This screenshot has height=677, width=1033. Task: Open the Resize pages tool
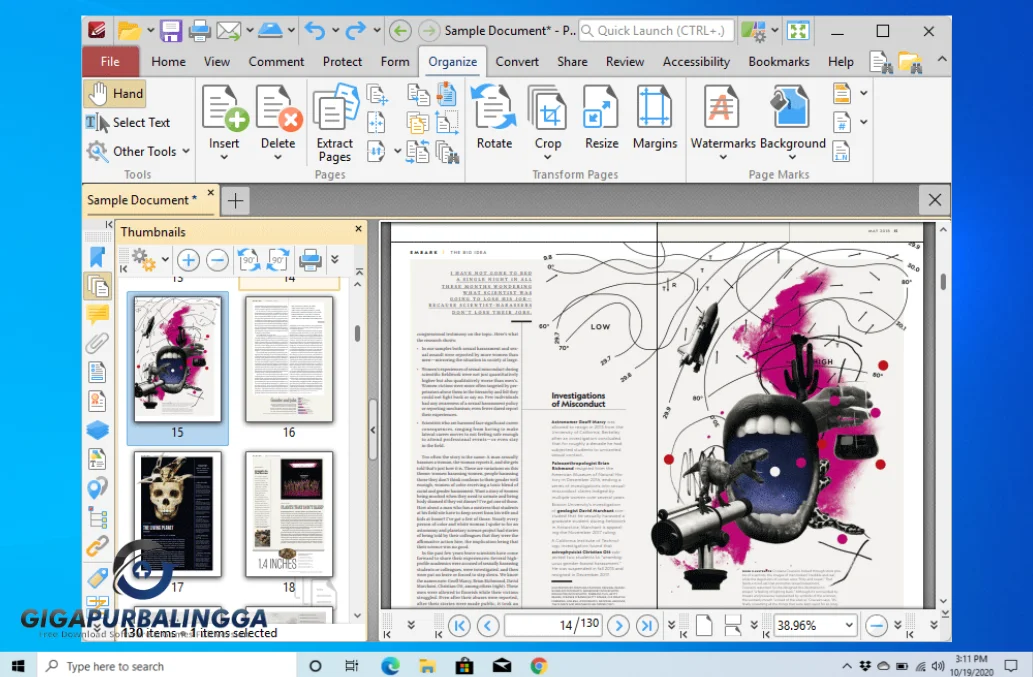point(601,117)
